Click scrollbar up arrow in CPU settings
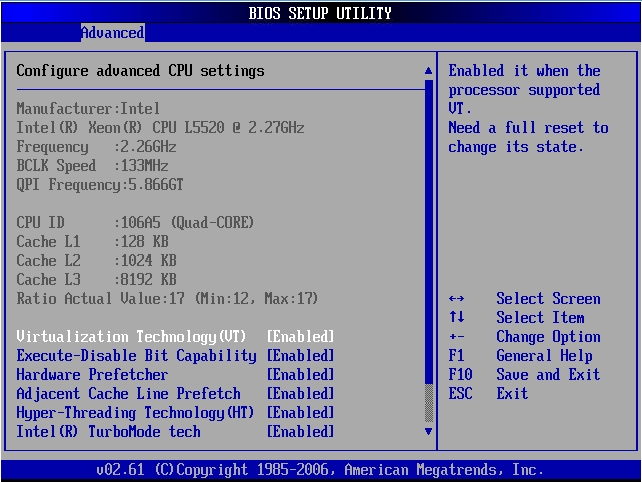 (x=428, y=71)
